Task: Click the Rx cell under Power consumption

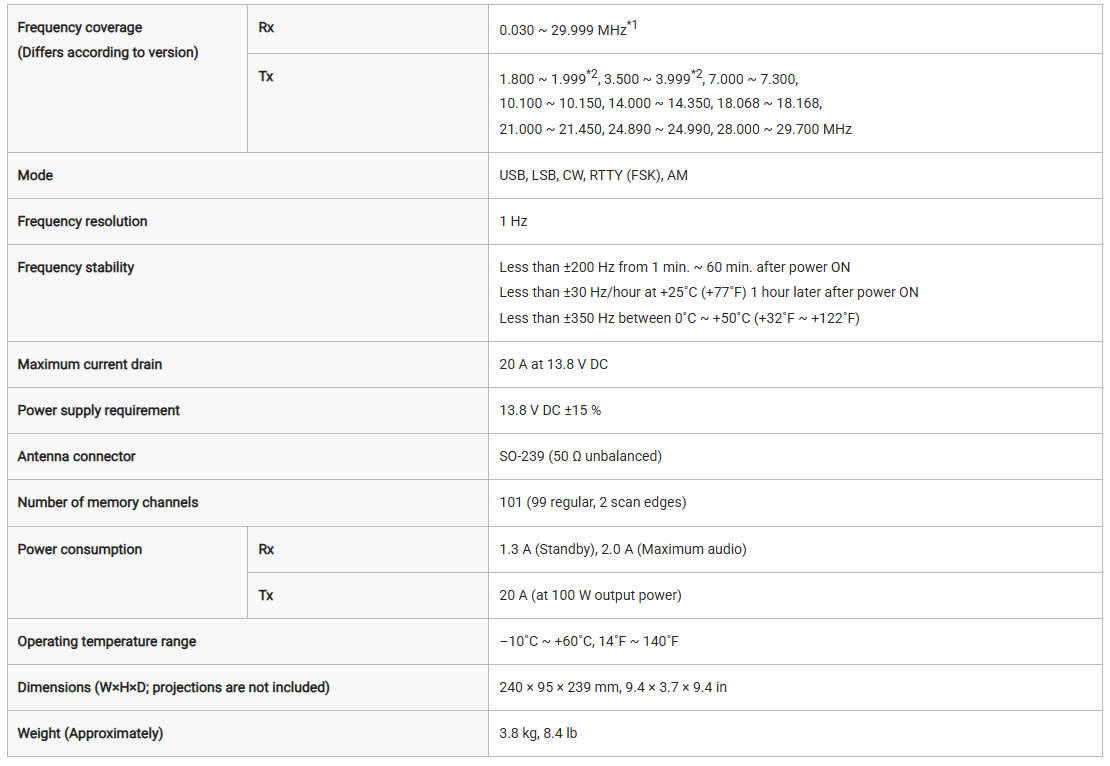Action: tap(266, 549)
